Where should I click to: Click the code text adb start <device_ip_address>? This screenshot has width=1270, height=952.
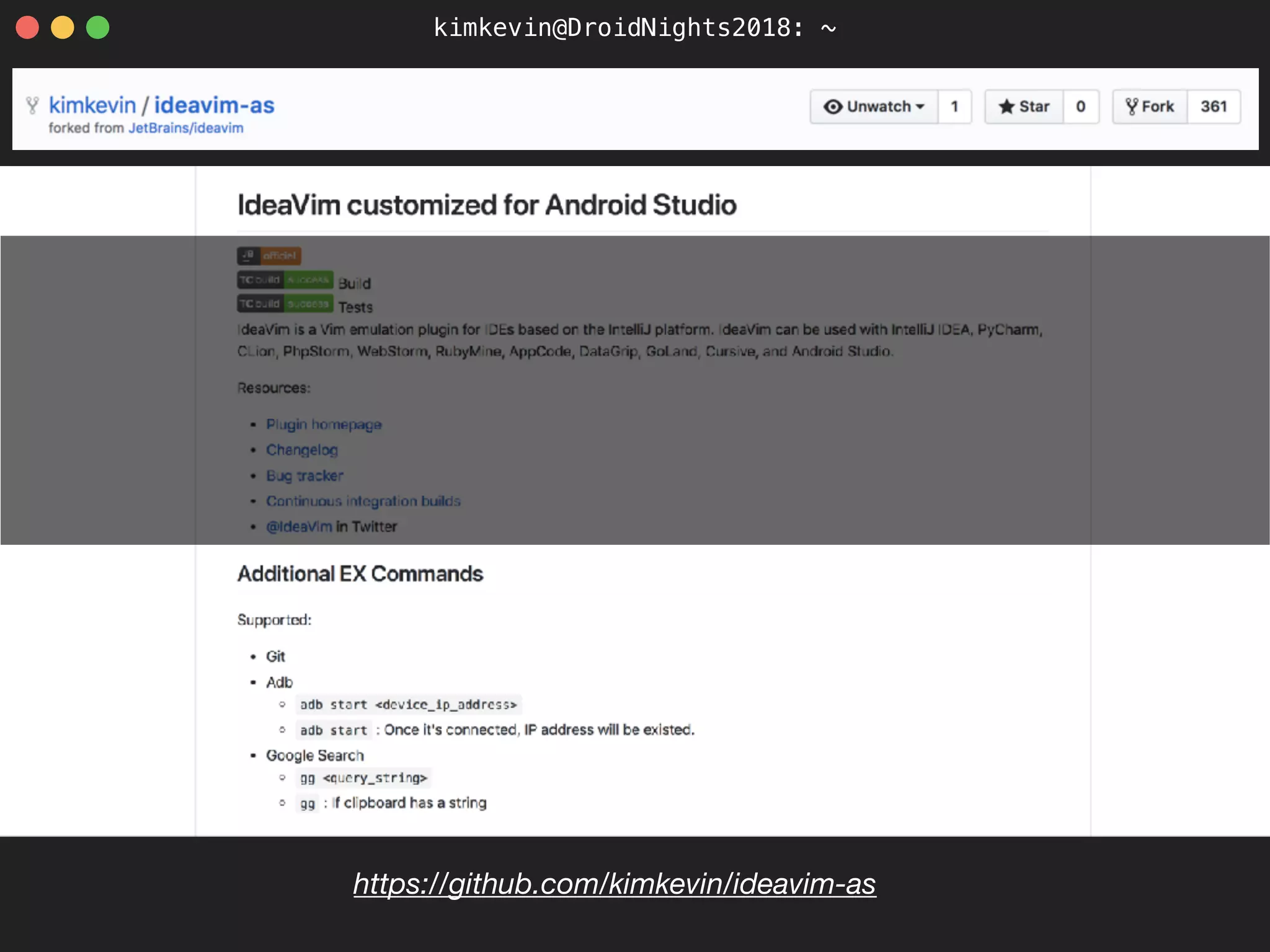pyautogui.click(x=409, y=705)
